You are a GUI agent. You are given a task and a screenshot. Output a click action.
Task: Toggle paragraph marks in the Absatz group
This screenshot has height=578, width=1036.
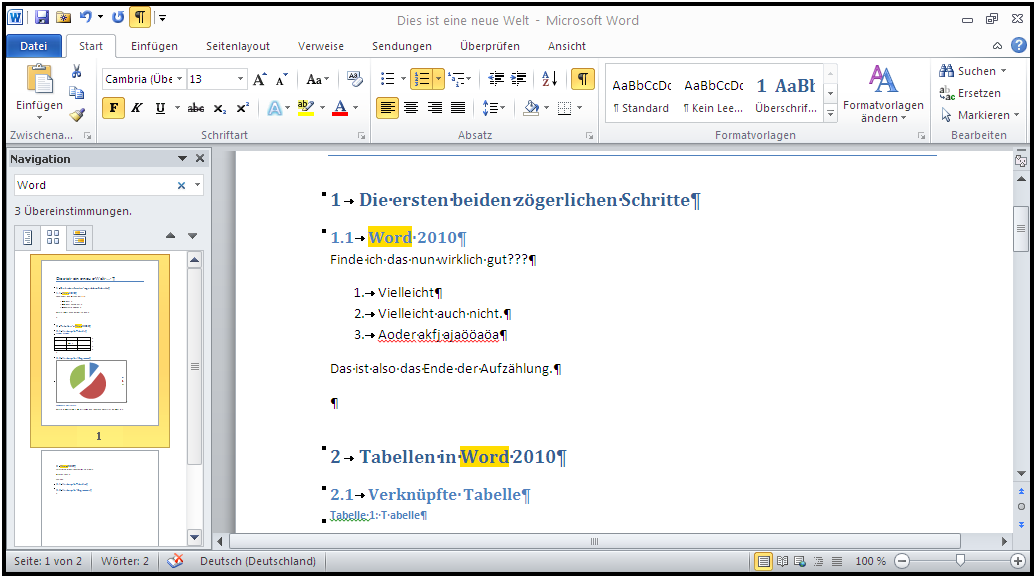(x=583, y=79)
